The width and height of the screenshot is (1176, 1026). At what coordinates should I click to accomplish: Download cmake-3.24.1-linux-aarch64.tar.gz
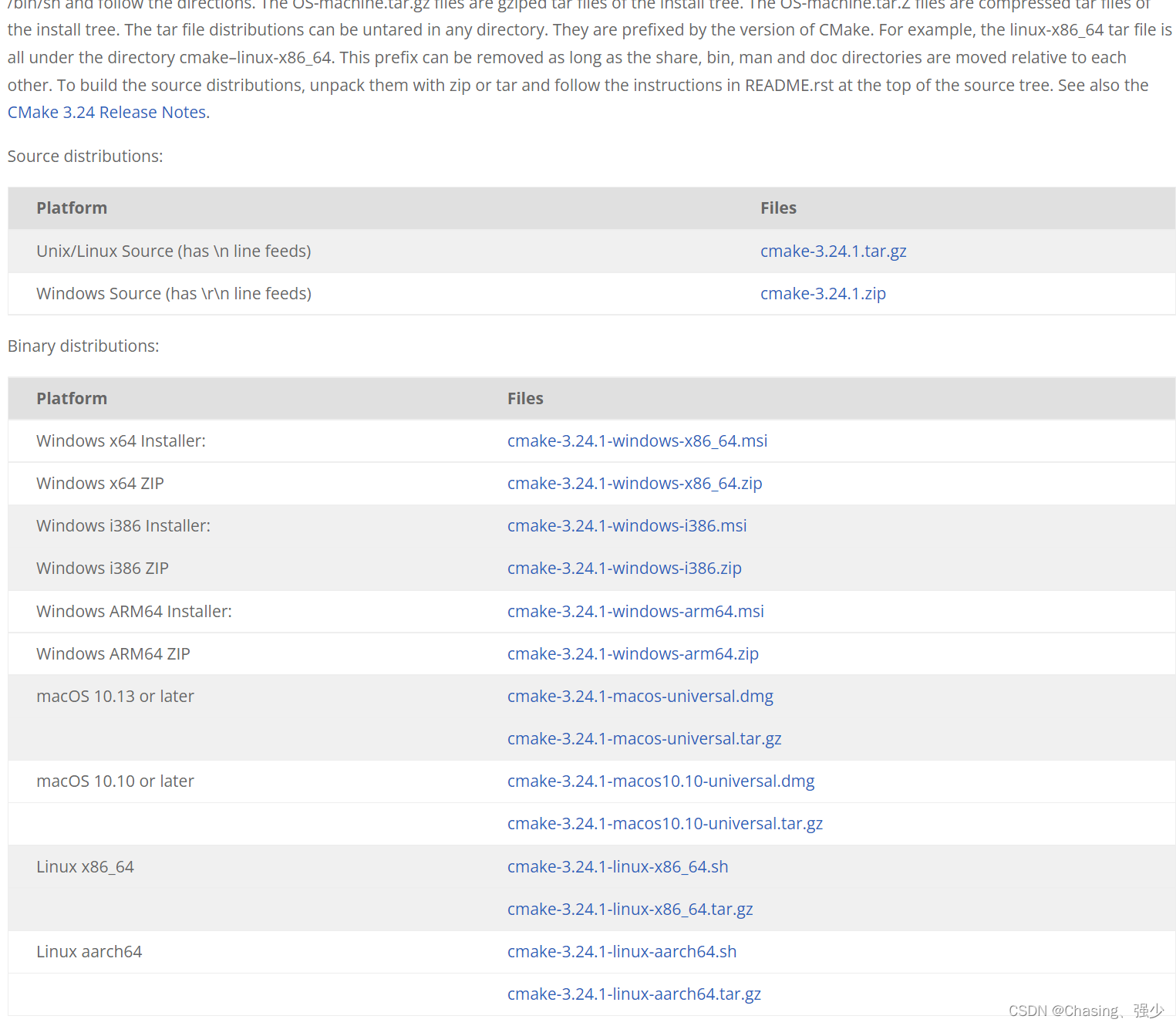click(634, 994)
